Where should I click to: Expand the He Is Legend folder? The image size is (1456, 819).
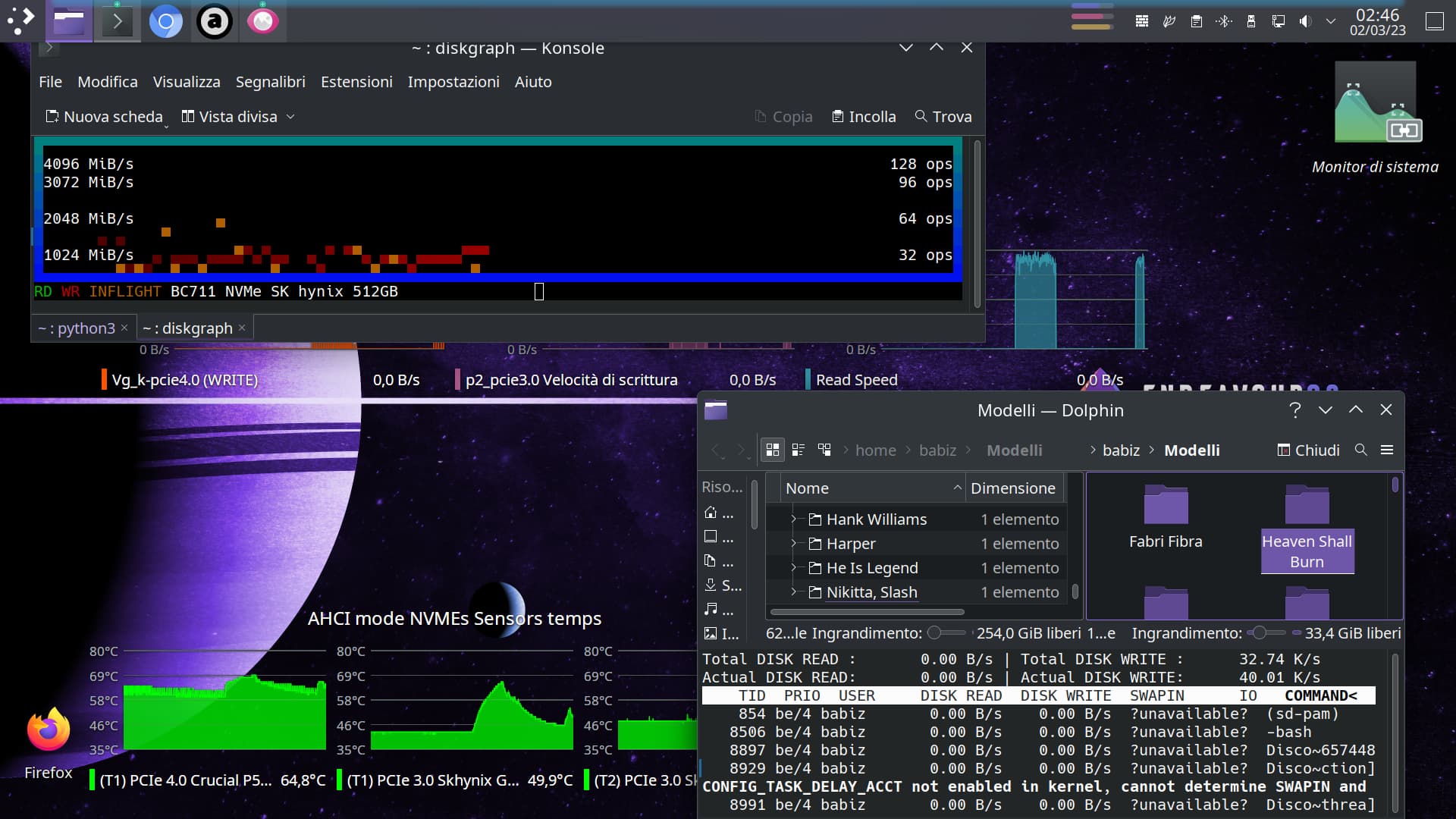[793, 568]
